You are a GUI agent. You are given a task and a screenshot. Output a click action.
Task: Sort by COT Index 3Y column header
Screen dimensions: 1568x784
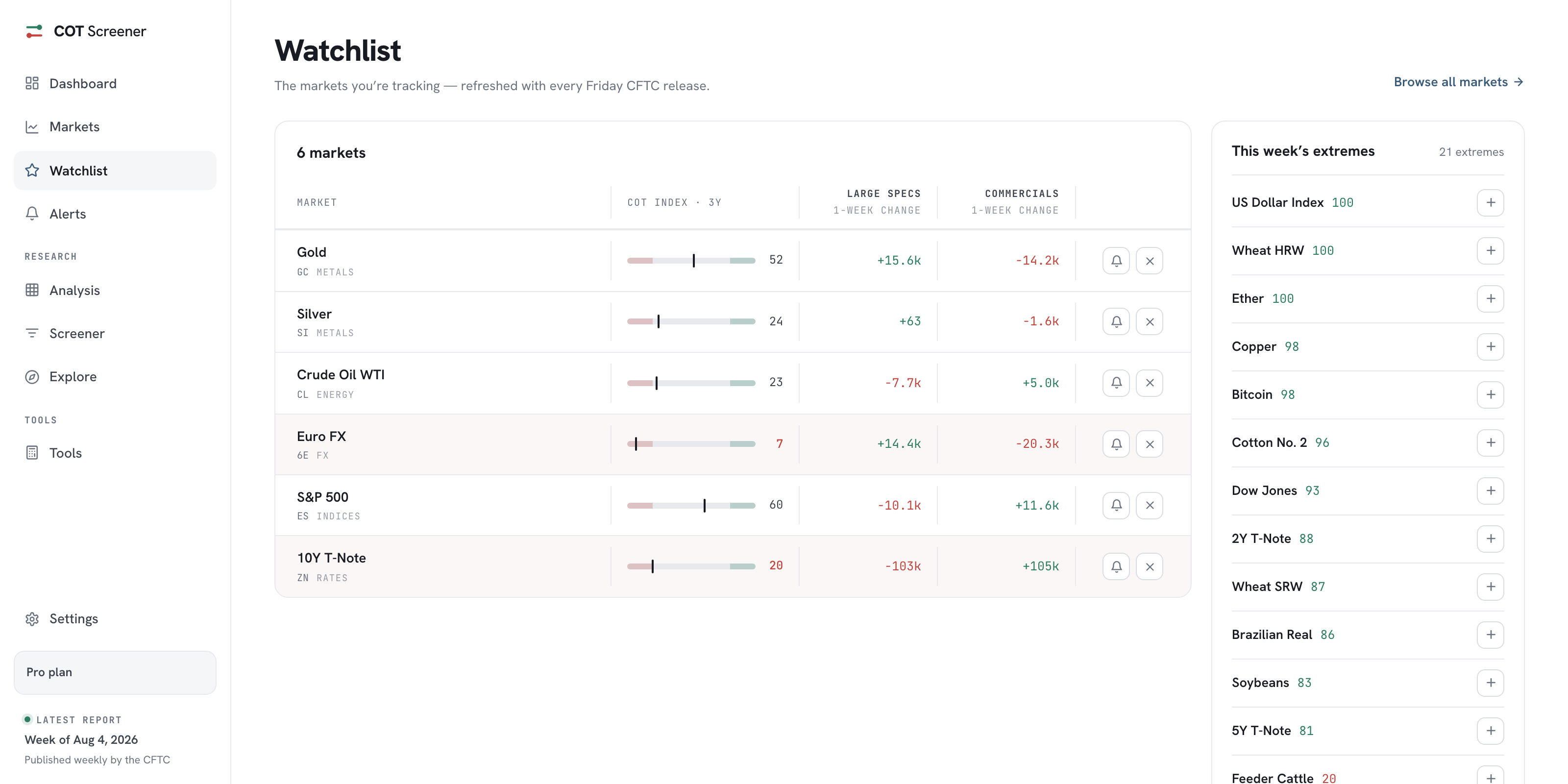[x=674, y=202]
